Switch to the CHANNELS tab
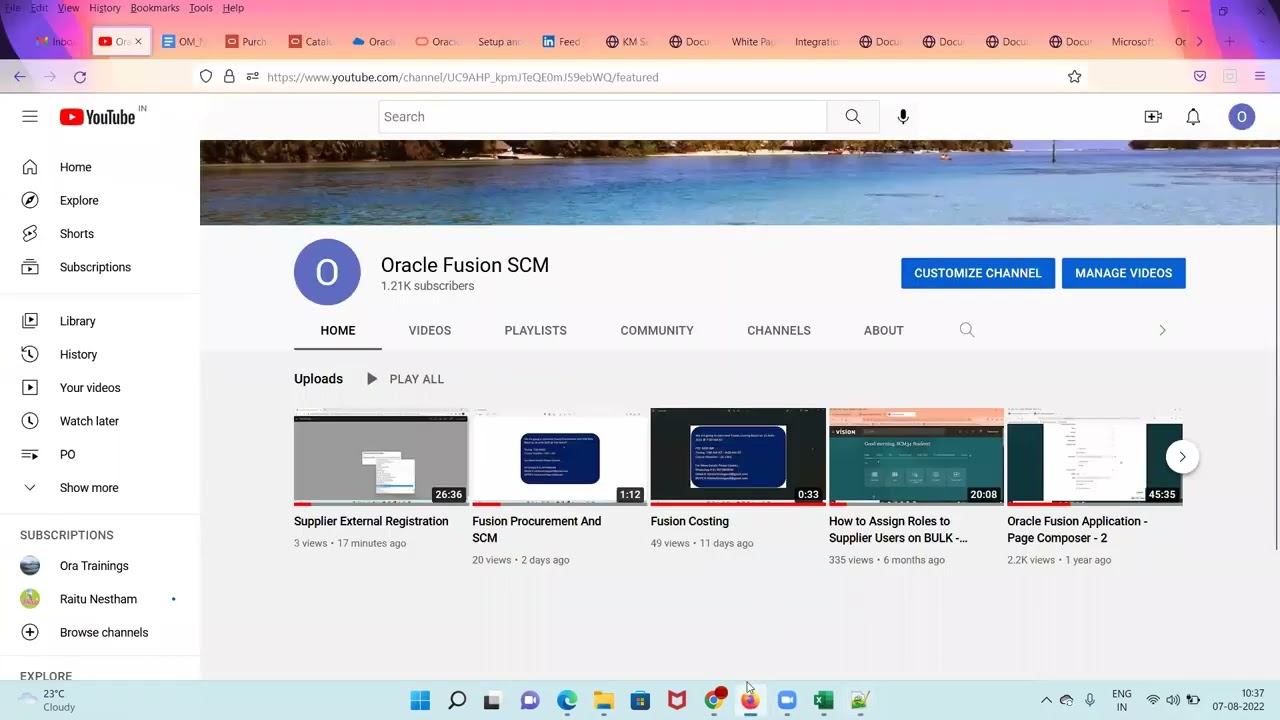The width and height of the screenshot is (1280, 720). coord(779,330)
